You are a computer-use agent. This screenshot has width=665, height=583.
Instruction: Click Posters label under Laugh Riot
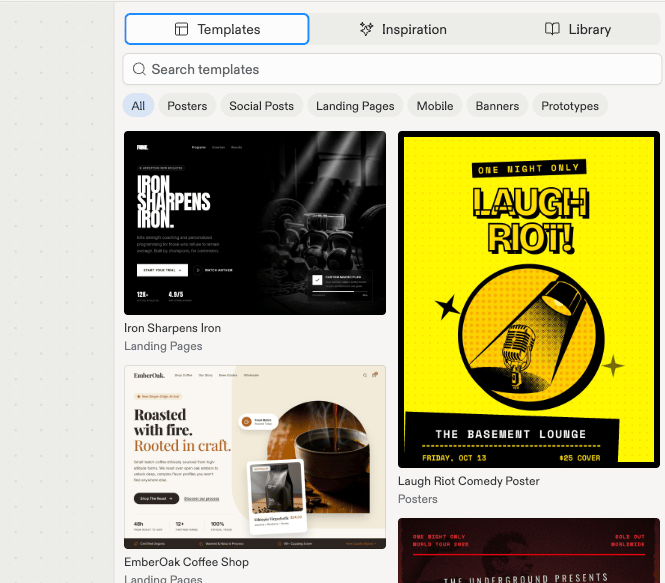(x=417, y=499)
